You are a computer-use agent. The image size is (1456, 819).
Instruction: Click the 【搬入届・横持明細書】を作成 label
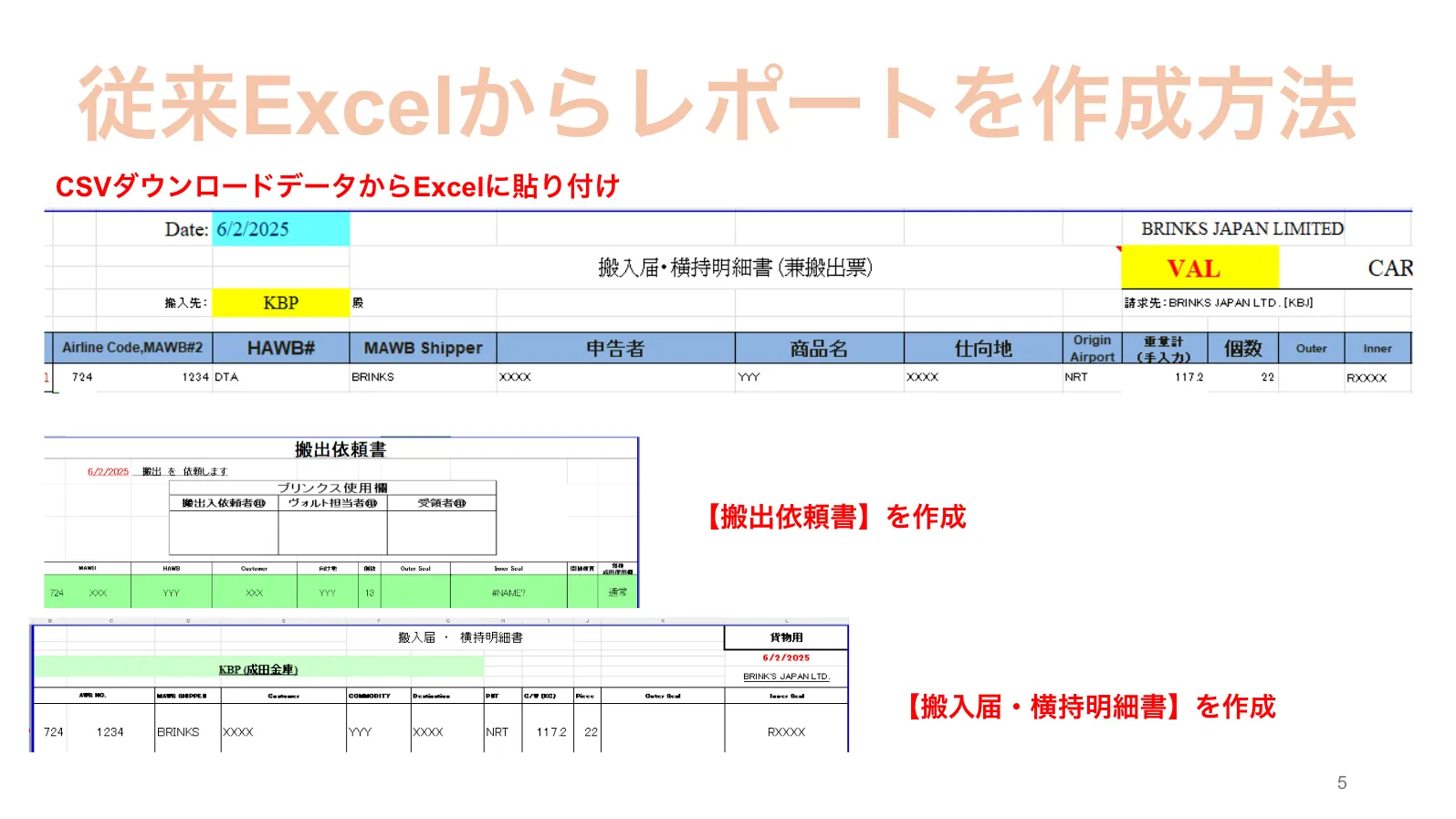[x=1089, y=707]
